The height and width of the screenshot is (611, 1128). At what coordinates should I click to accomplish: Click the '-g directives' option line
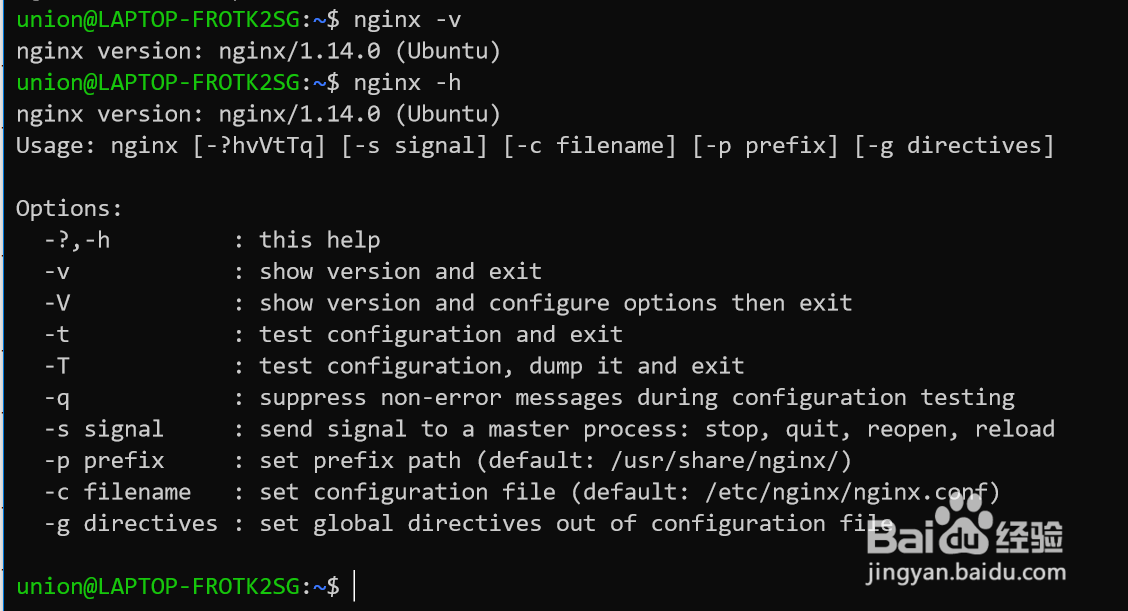pyautogui.click(x=469, y=524)
